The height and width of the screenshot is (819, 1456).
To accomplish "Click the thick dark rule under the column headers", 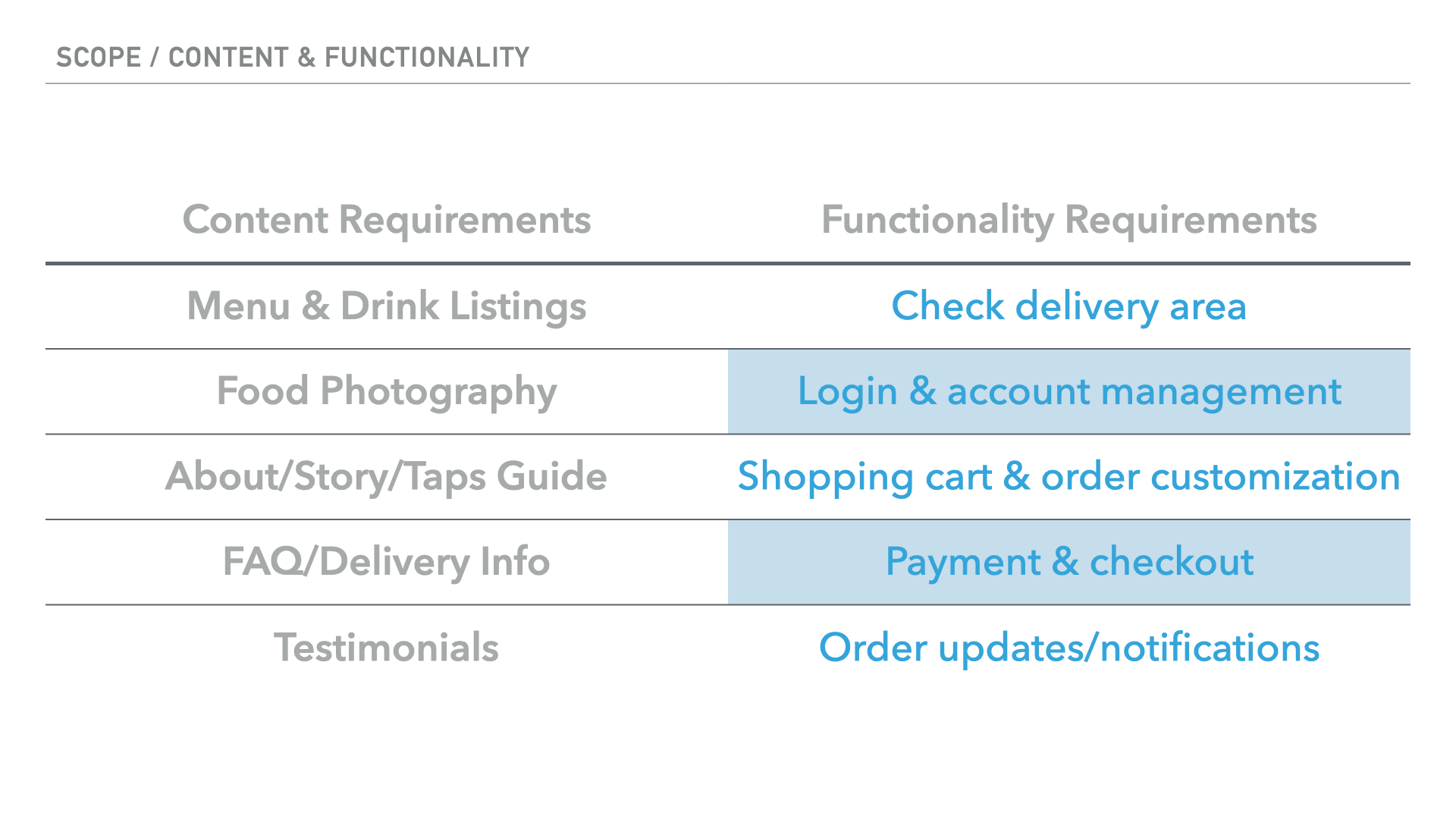I will 728,263.
